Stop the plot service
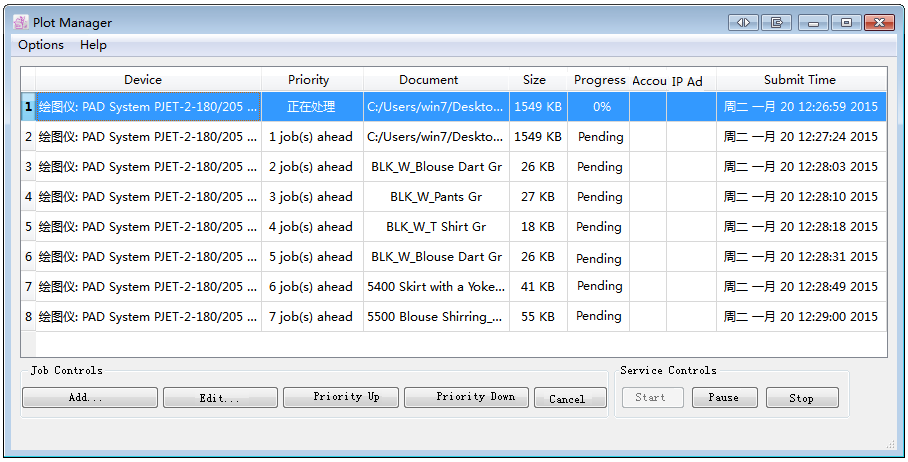The width and height of the screenshot is (908, 462). [x=802, y=398]
